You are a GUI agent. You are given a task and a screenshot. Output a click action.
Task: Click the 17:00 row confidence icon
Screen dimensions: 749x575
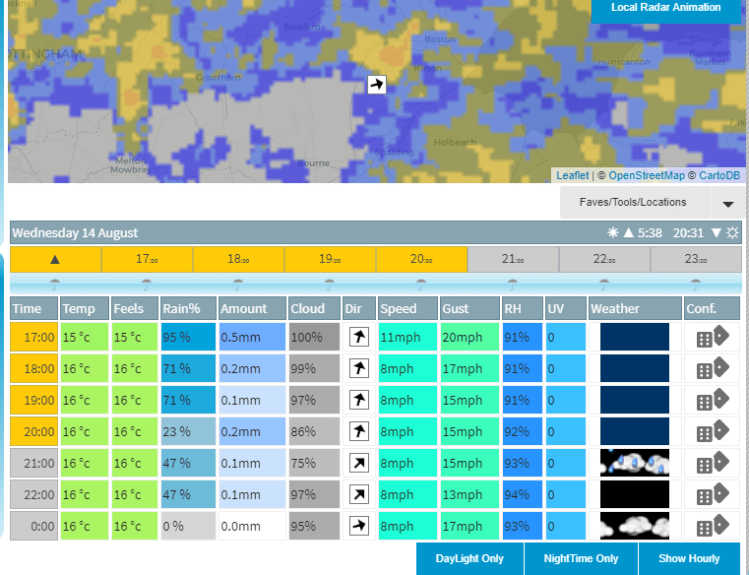click(x=712, y=337)
